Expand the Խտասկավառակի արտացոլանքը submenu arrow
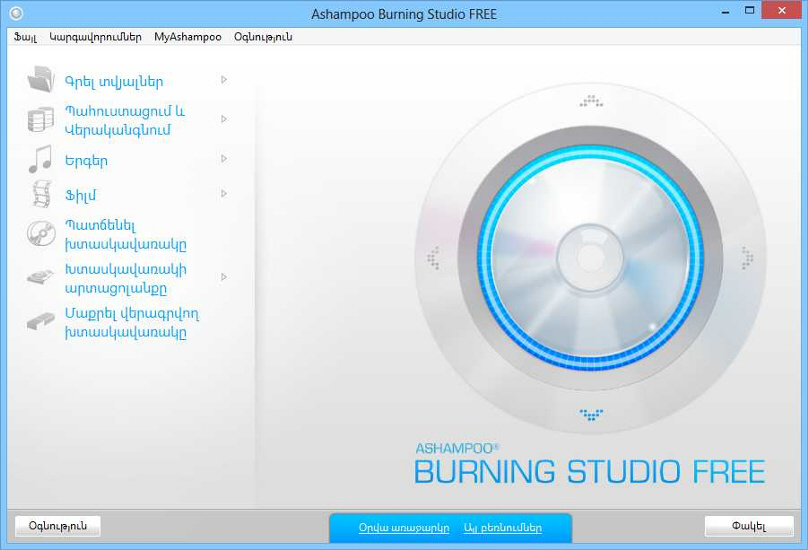The image size is (808, 550). [x=224, y=277]
